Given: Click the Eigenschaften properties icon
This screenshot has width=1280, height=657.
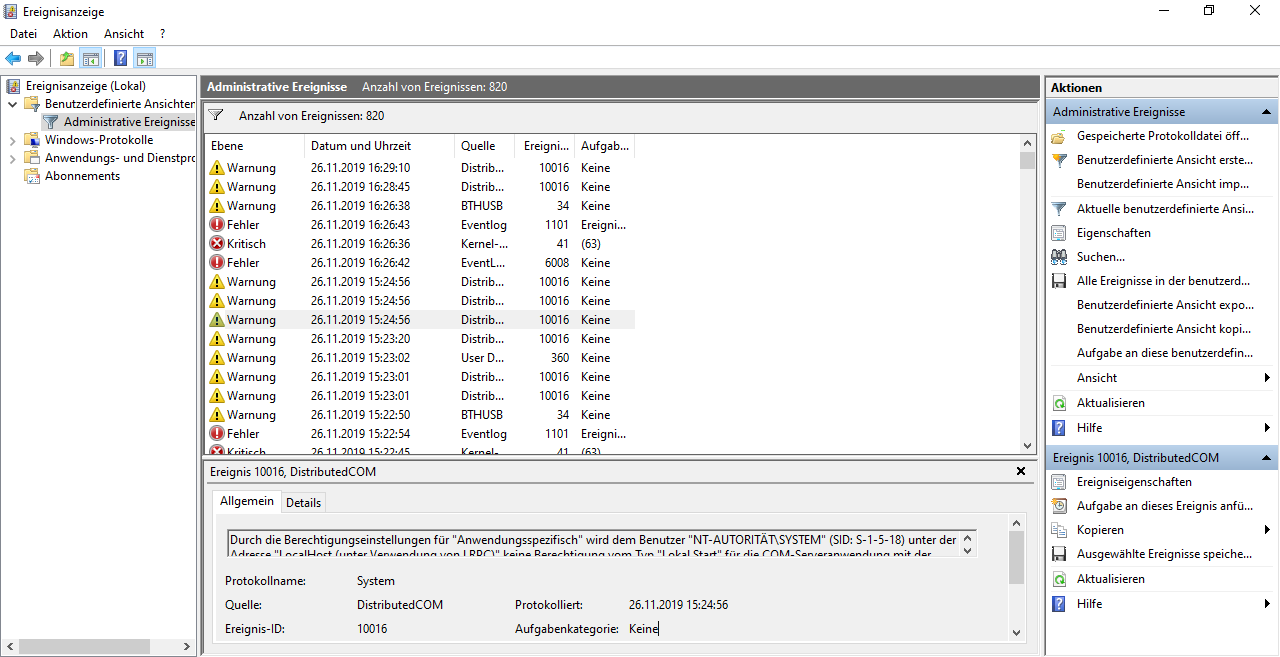Looking at the screenshot, I should 1059,233.
